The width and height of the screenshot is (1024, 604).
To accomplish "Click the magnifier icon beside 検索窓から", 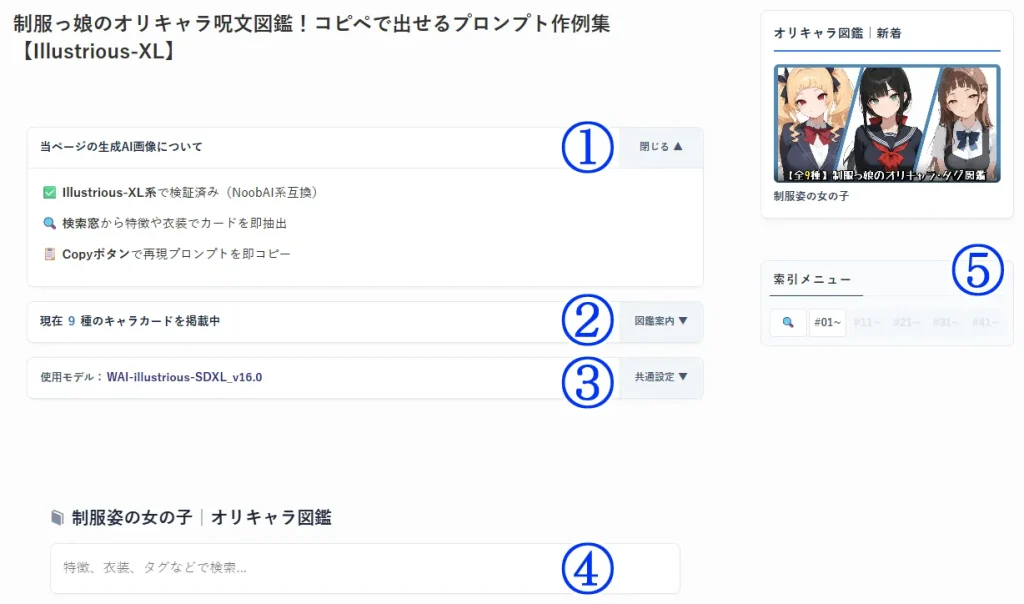I will [x=50, y=223].
